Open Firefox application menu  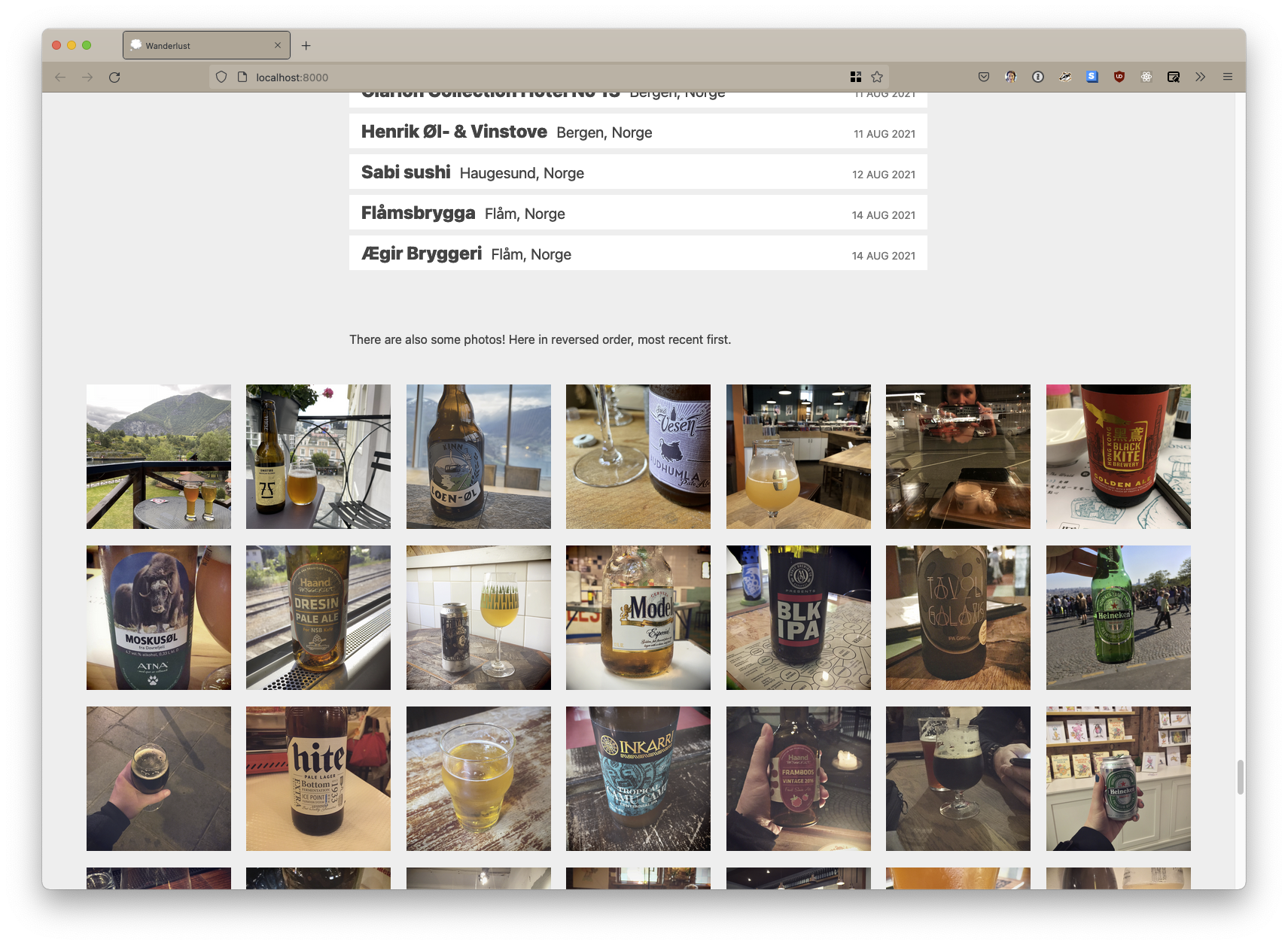click(1228, 77)
